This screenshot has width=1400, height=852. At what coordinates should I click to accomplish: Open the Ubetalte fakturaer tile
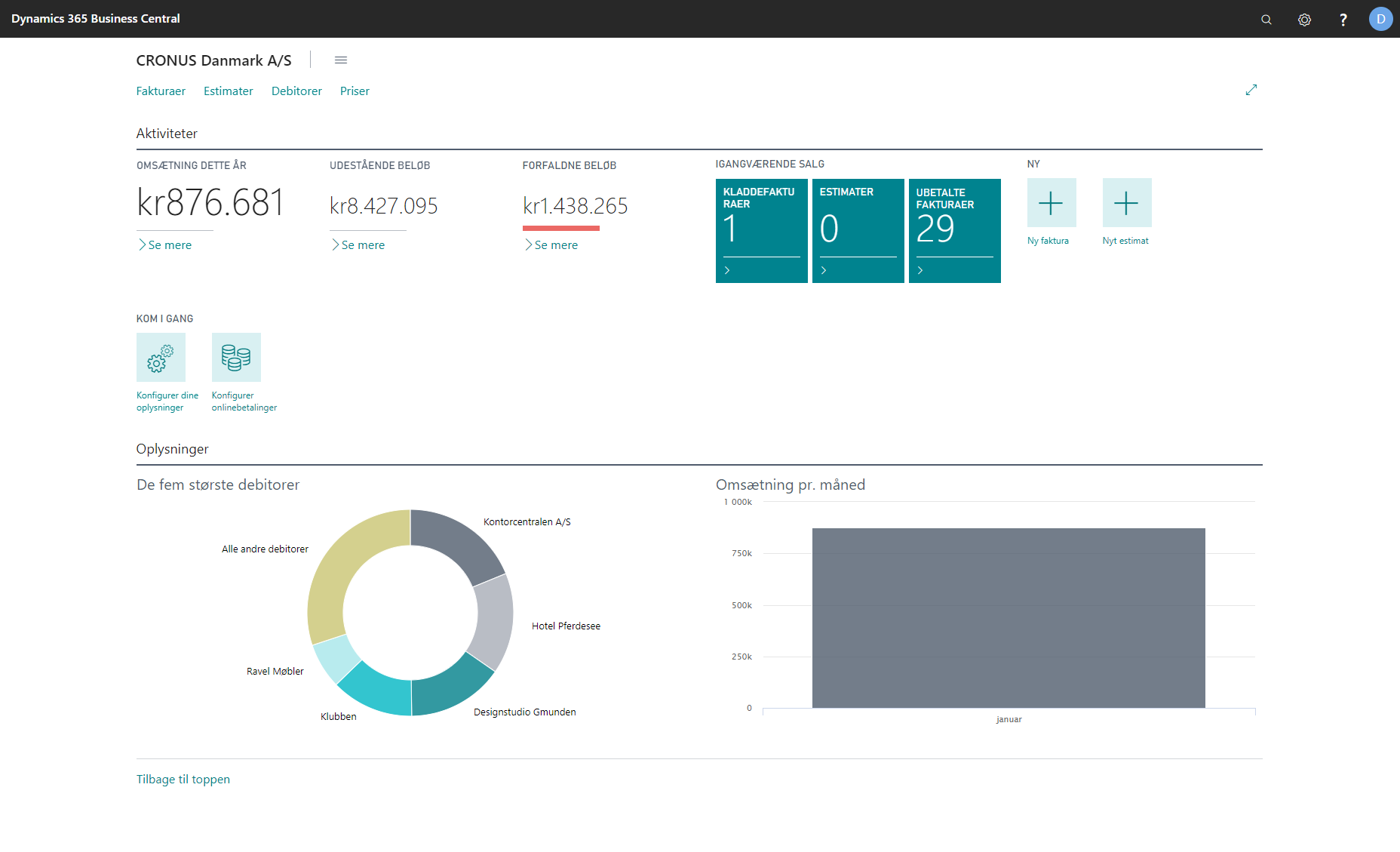955,231
